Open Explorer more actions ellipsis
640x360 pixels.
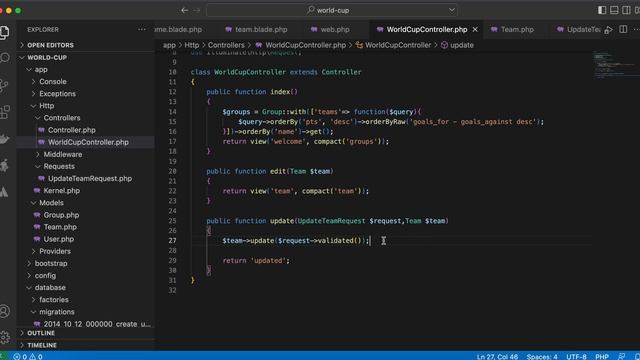point(142,29)
